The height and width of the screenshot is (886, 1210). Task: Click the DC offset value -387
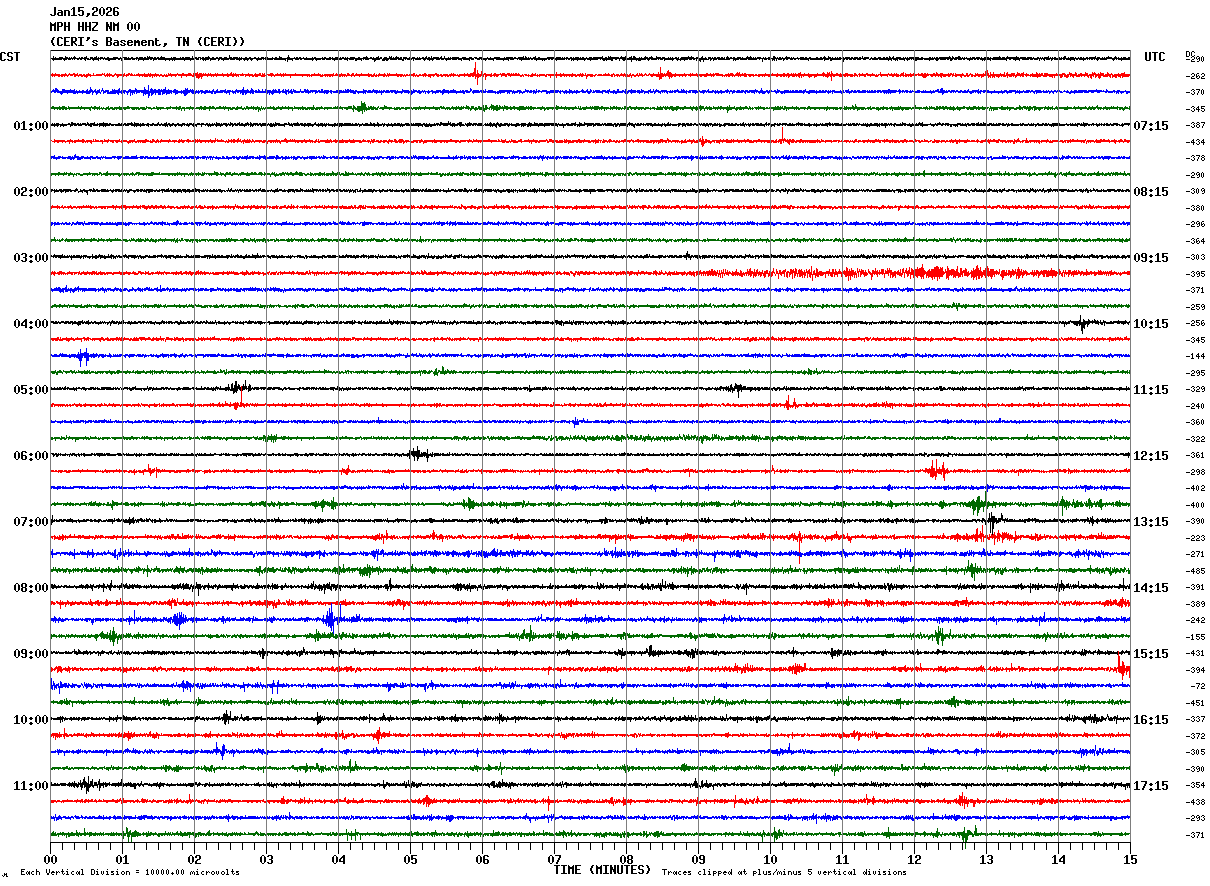pyautogui.click(x=1195, y=125)
